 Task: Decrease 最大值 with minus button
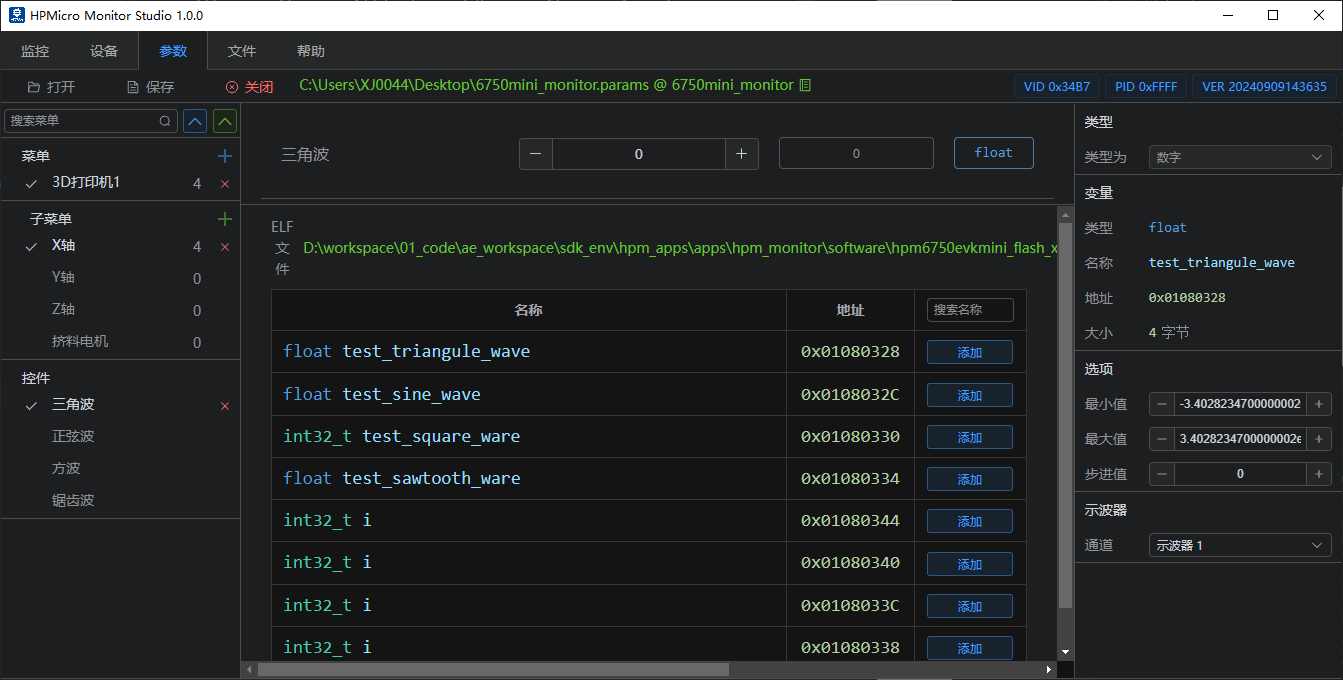pos(1161,439)
